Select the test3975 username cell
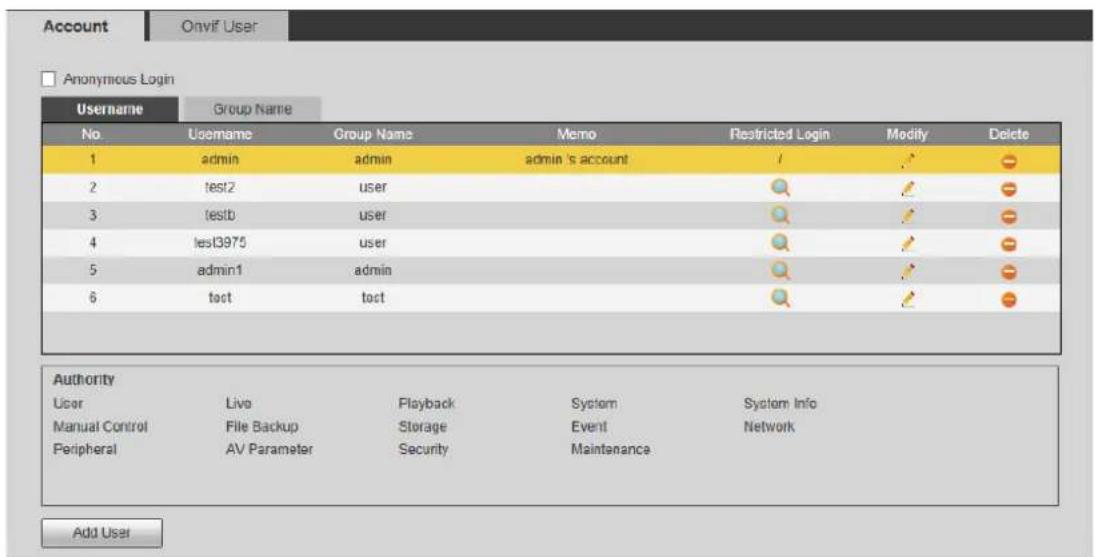1095x557 pixels. pos(220,242)
